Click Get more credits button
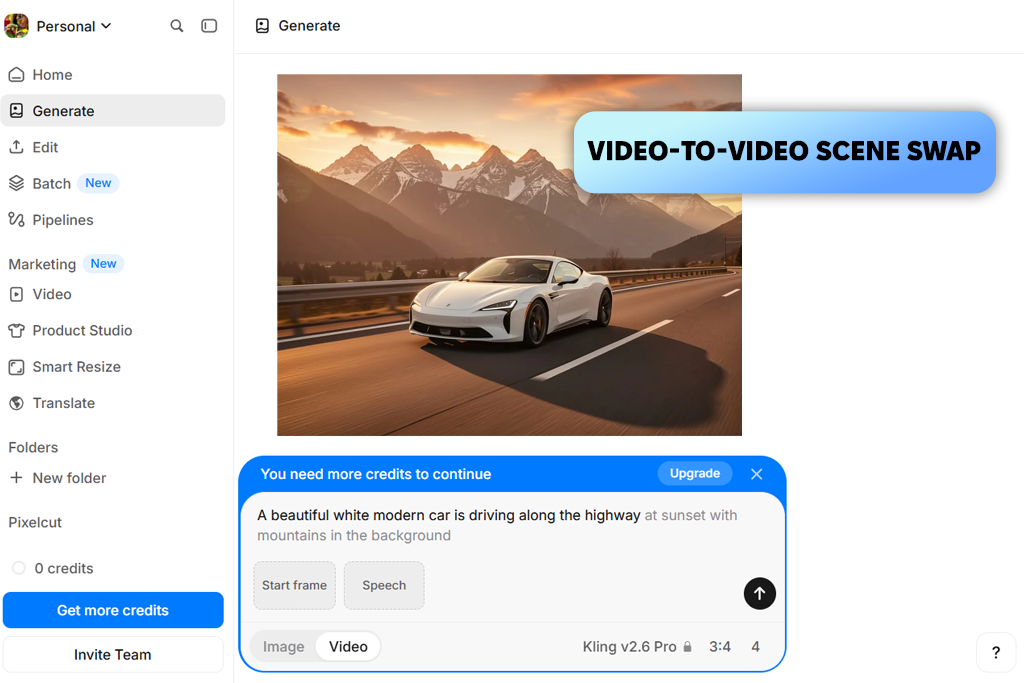The width and height of the screenshot is (1024, 683). 113,610
